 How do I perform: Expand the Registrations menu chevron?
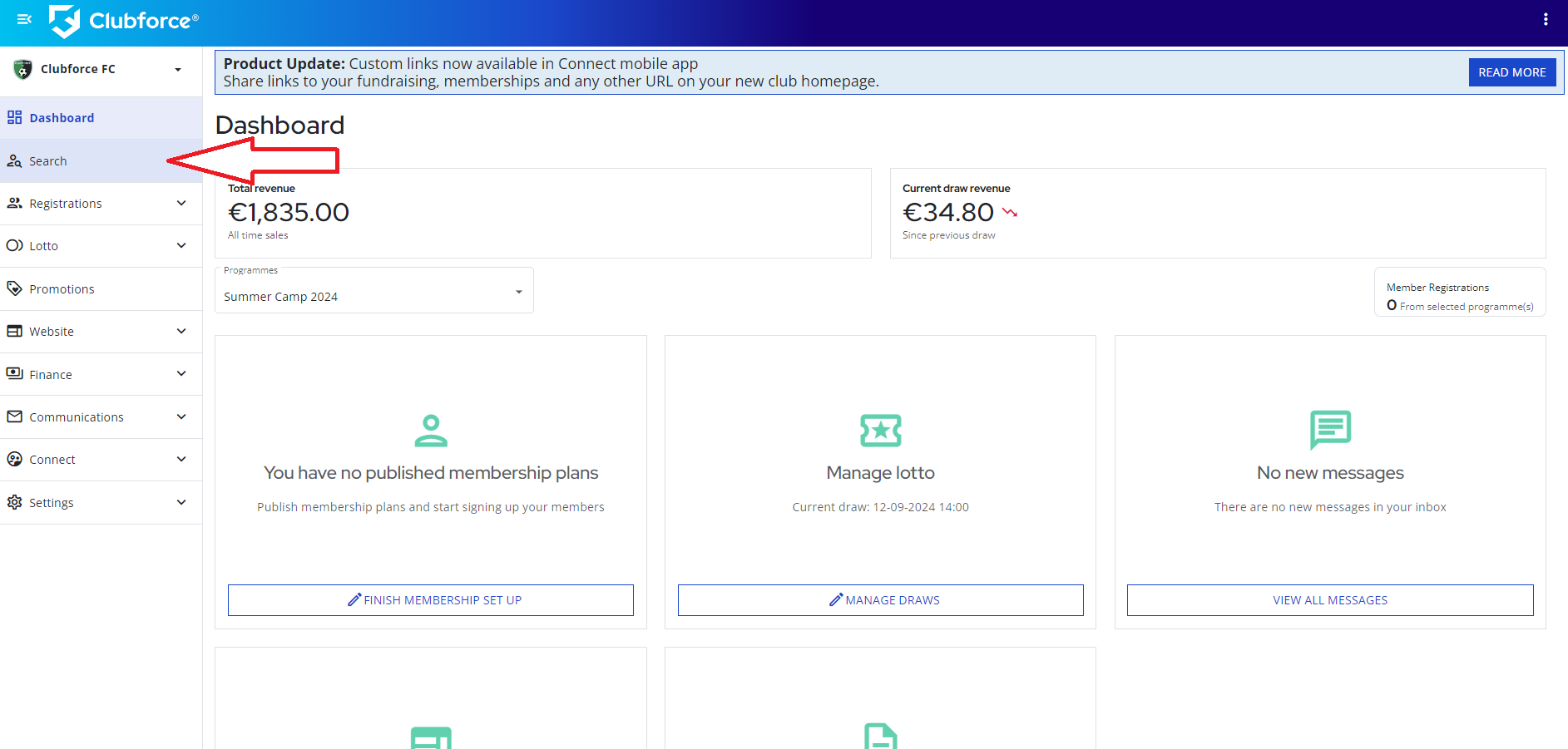coord(181,203)
